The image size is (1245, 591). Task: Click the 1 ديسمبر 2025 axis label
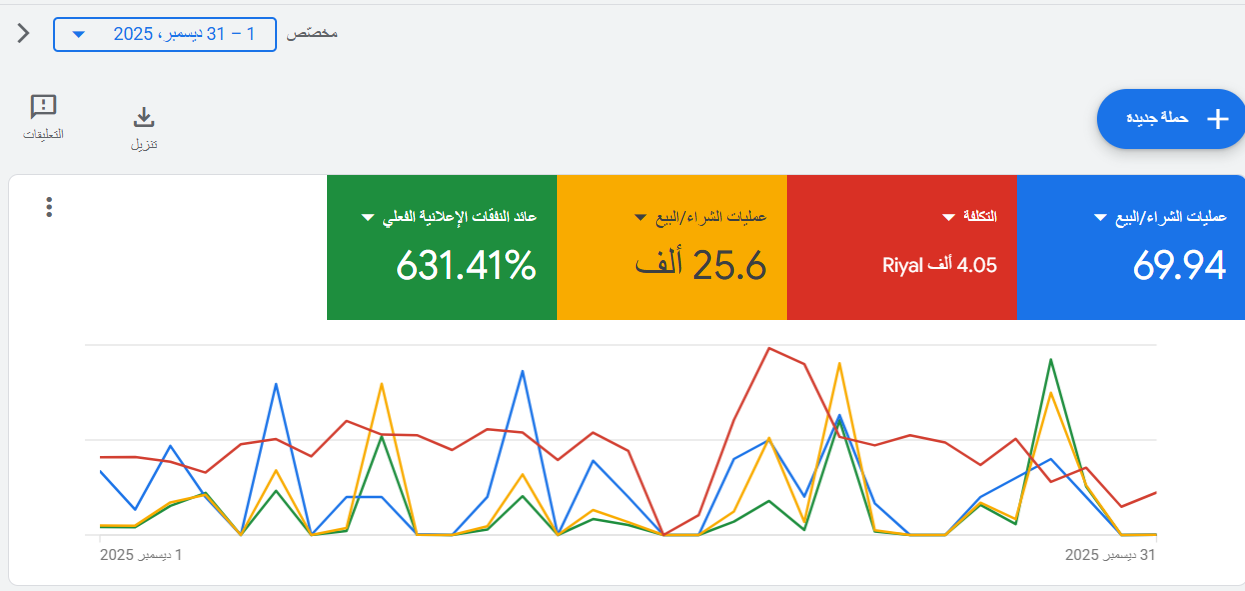[x=141, y=554]
